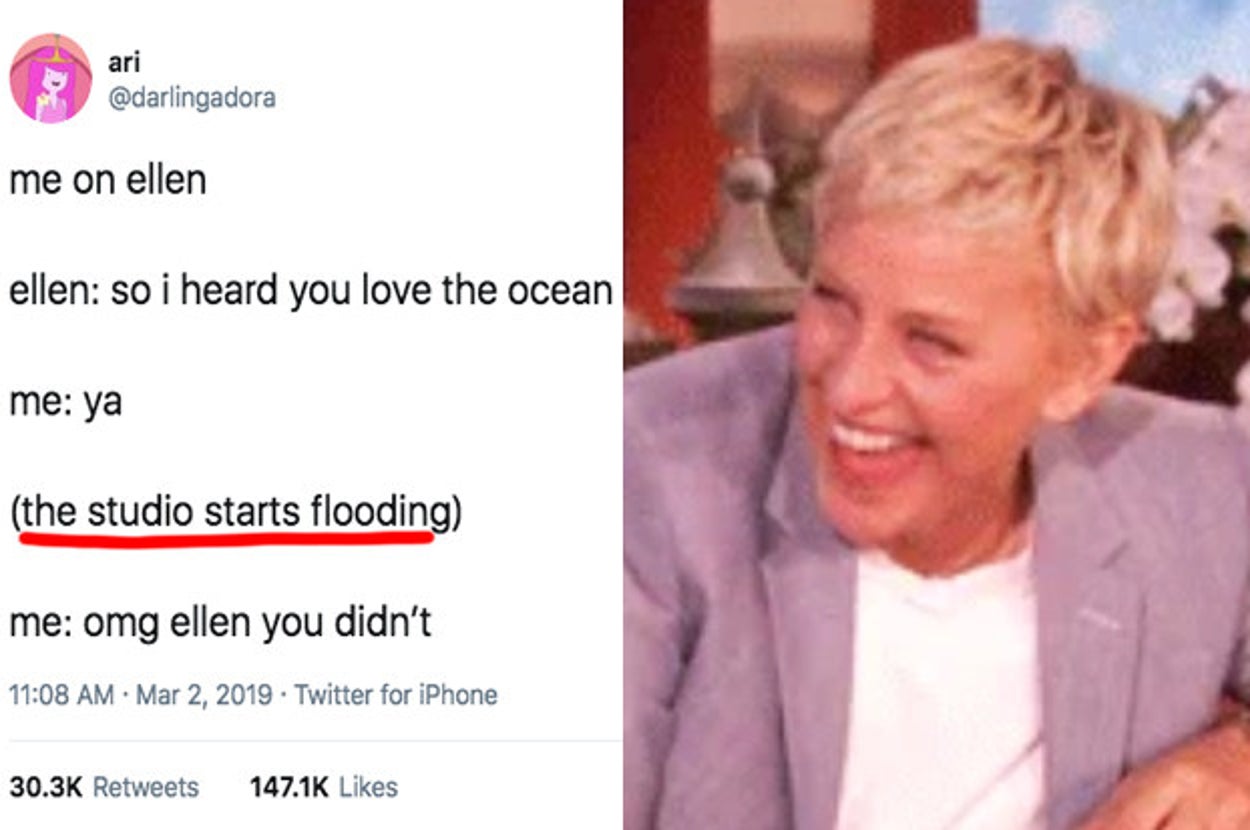Viewport: 1250px width, 830px height.
Task: View the 147.1K Likes list
Action: [x=323, y=787]
